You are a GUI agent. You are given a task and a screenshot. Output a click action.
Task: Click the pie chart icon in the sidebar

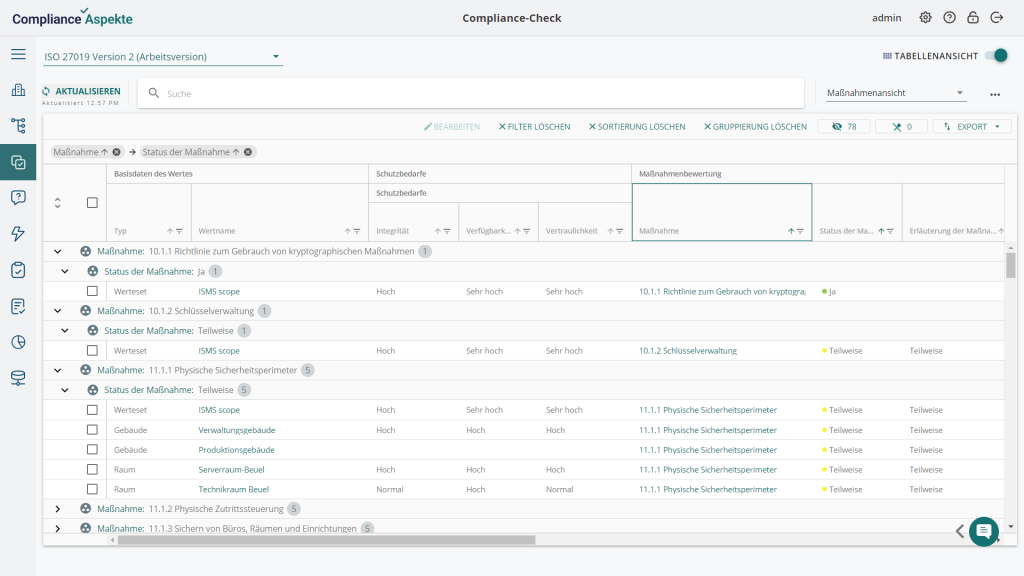click(18, 341)
